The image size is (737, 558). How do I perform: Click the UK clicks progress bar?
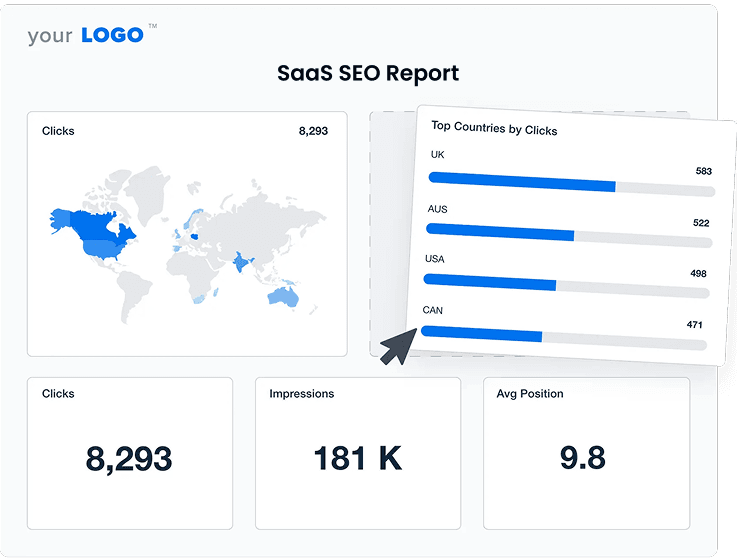571,187
